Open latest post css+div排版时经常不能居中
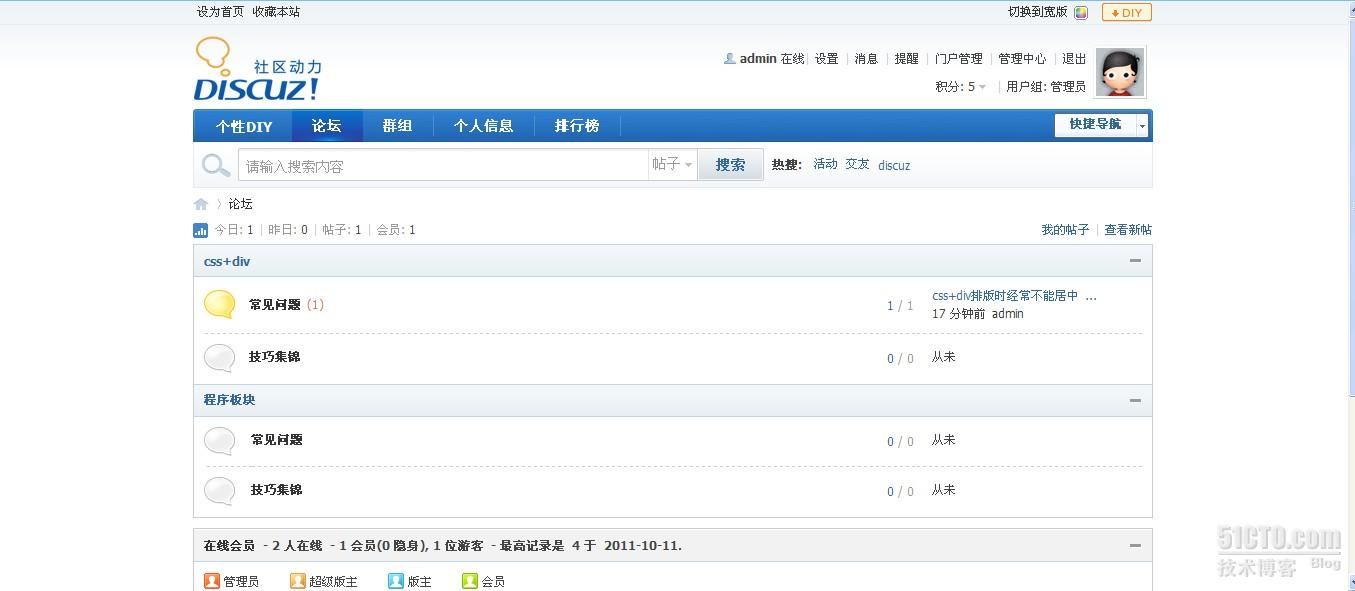The image size is (1355, 591). click(1014, 296)
